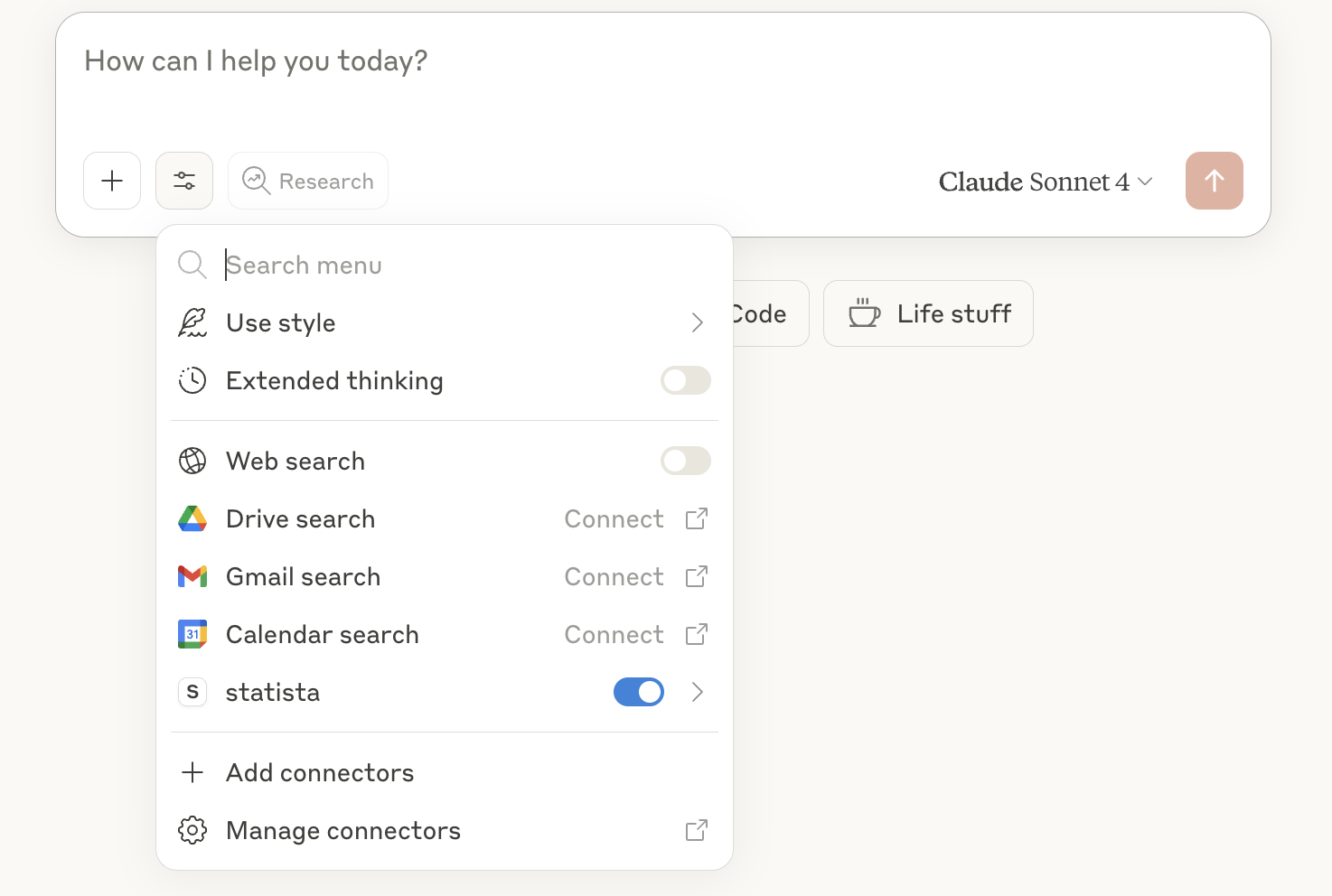Image resolution: width=1332 pixels, height=896 pixels.
Task: Open the Claude Sonnet 4 model selector
Action: [x=1046, y=182]
